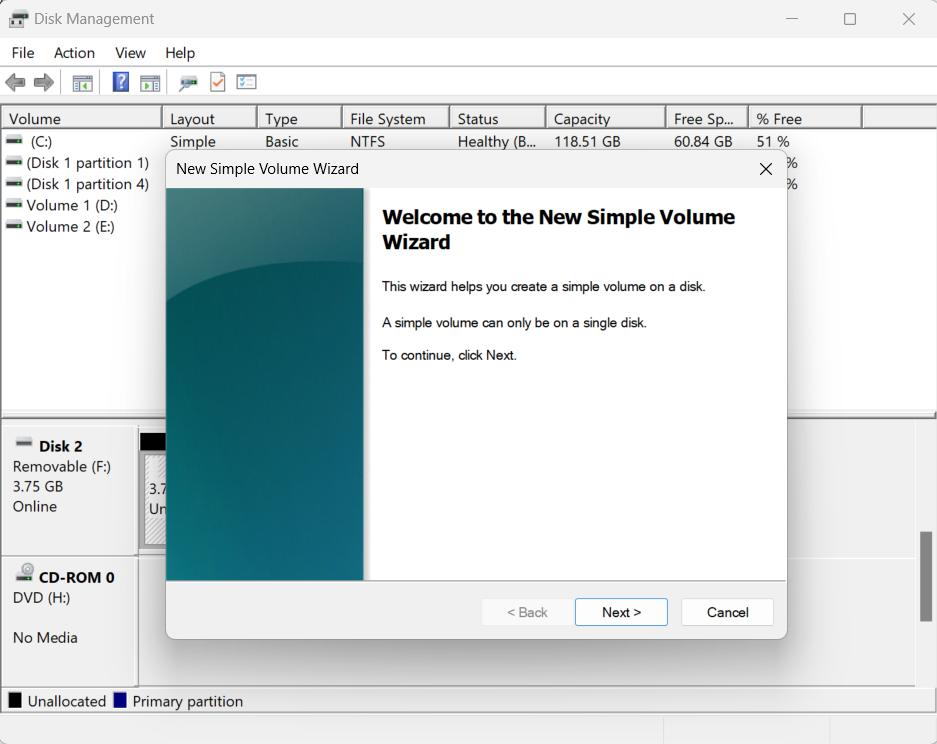Open the View menu
The width and height of the screenshot is (937, 744).
click(x=130, y=53)
